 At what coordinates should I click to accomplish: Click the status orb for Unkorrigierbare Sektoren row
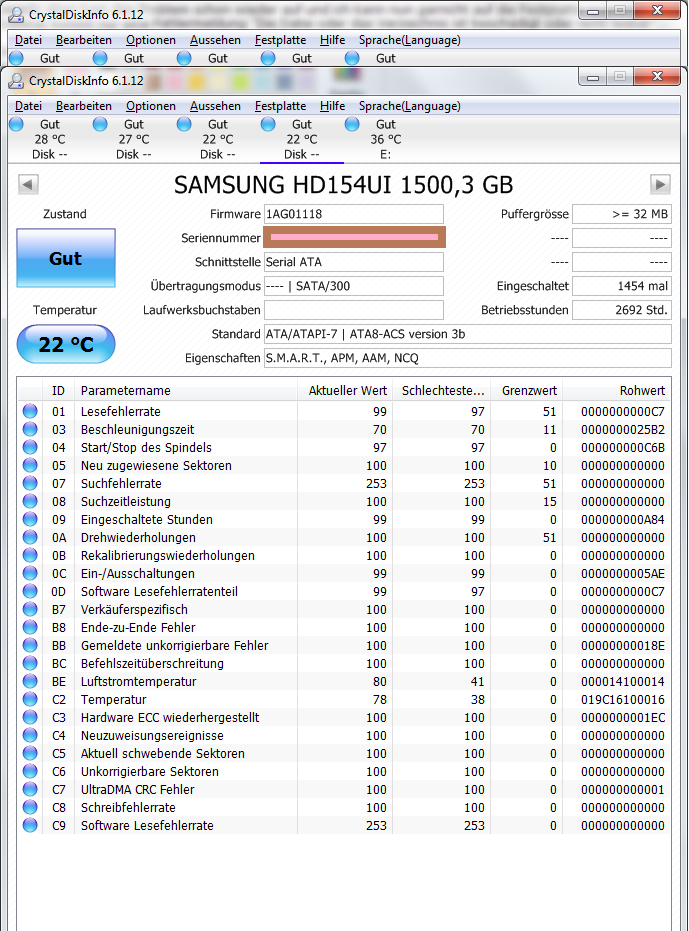click(30, 771)
